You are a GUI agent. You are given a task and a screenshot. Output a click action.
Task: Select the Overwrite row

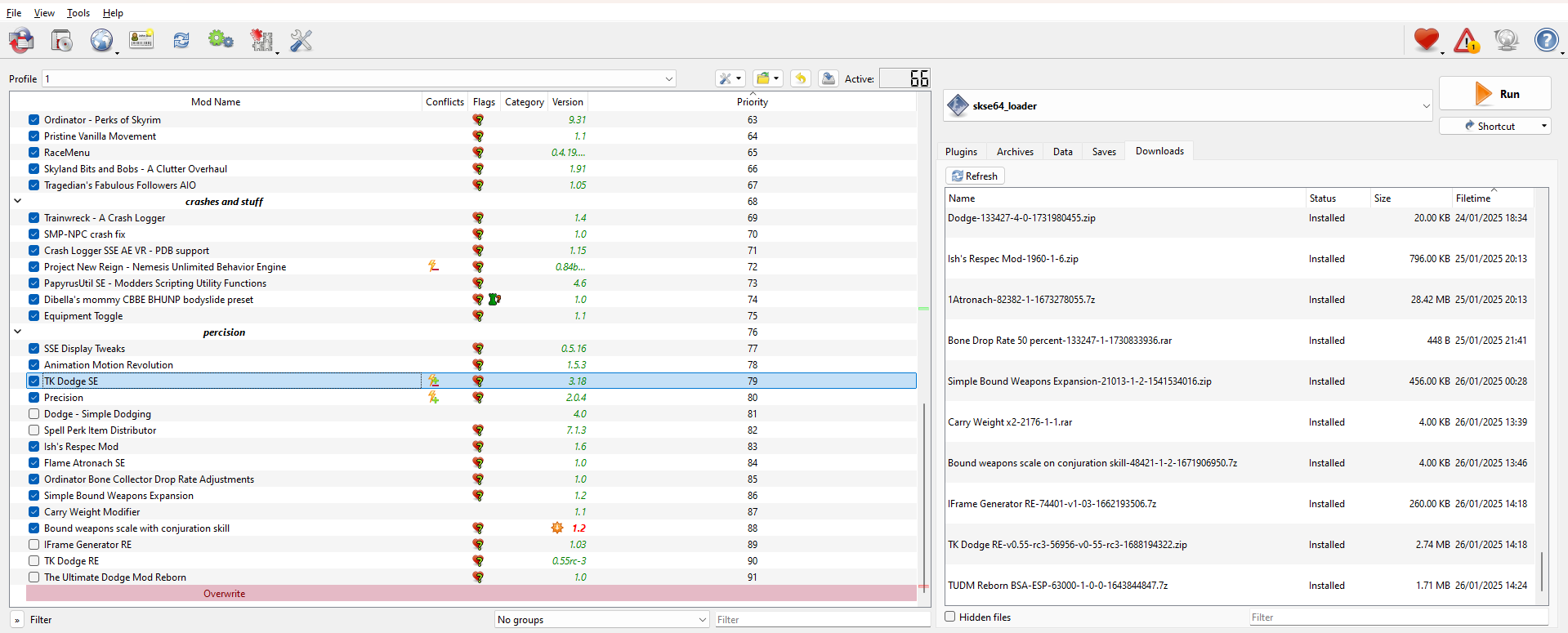tap(471, 593)
